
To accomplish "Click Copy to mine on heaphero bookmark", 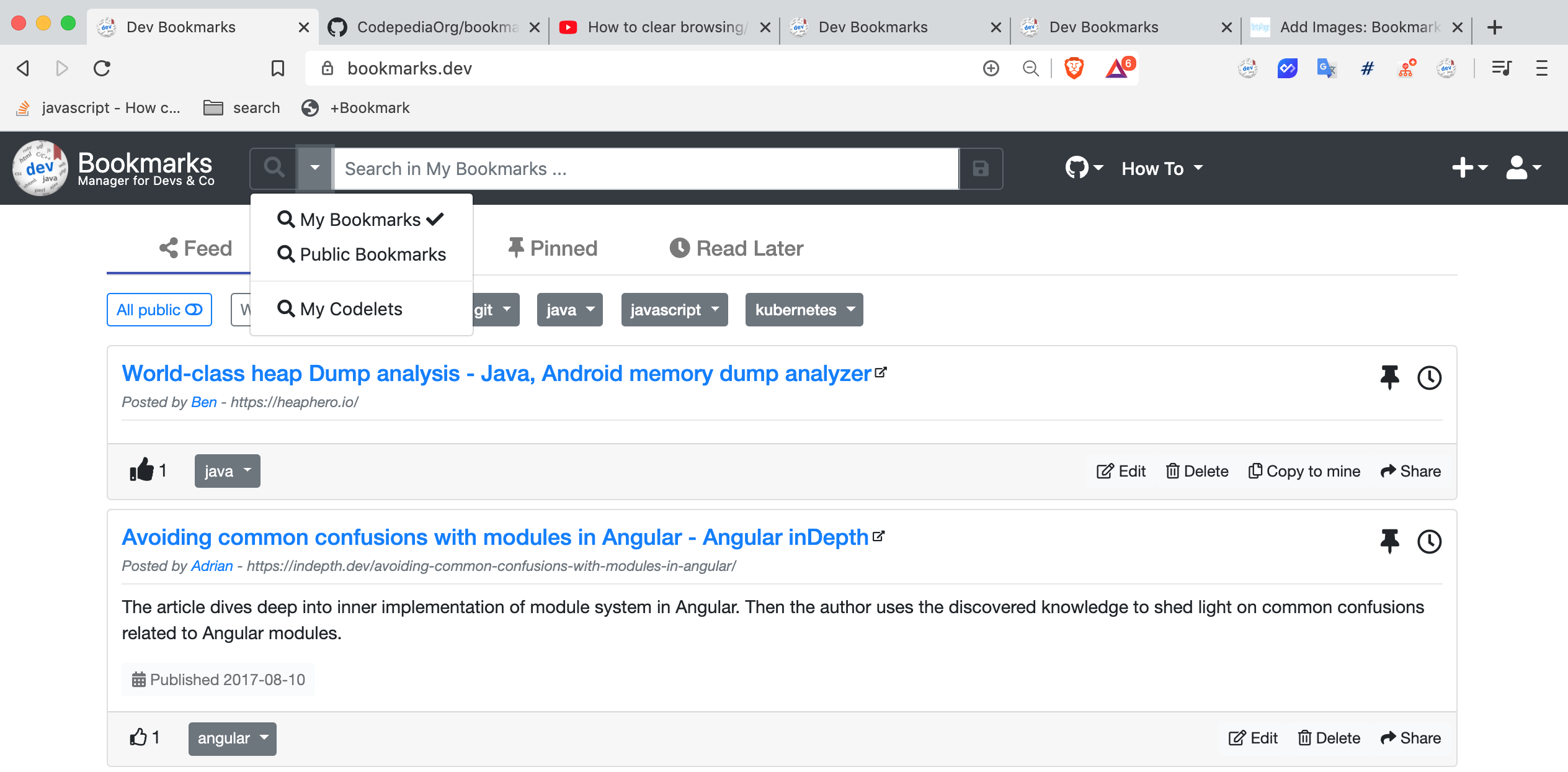I will coord(1304,471).
